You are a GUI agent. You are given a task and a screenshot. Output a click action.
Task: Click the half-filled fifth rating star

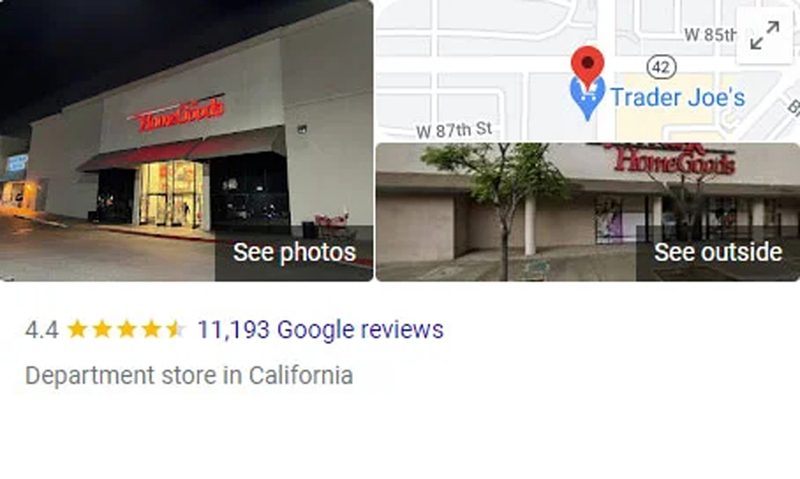pos(176,330)
